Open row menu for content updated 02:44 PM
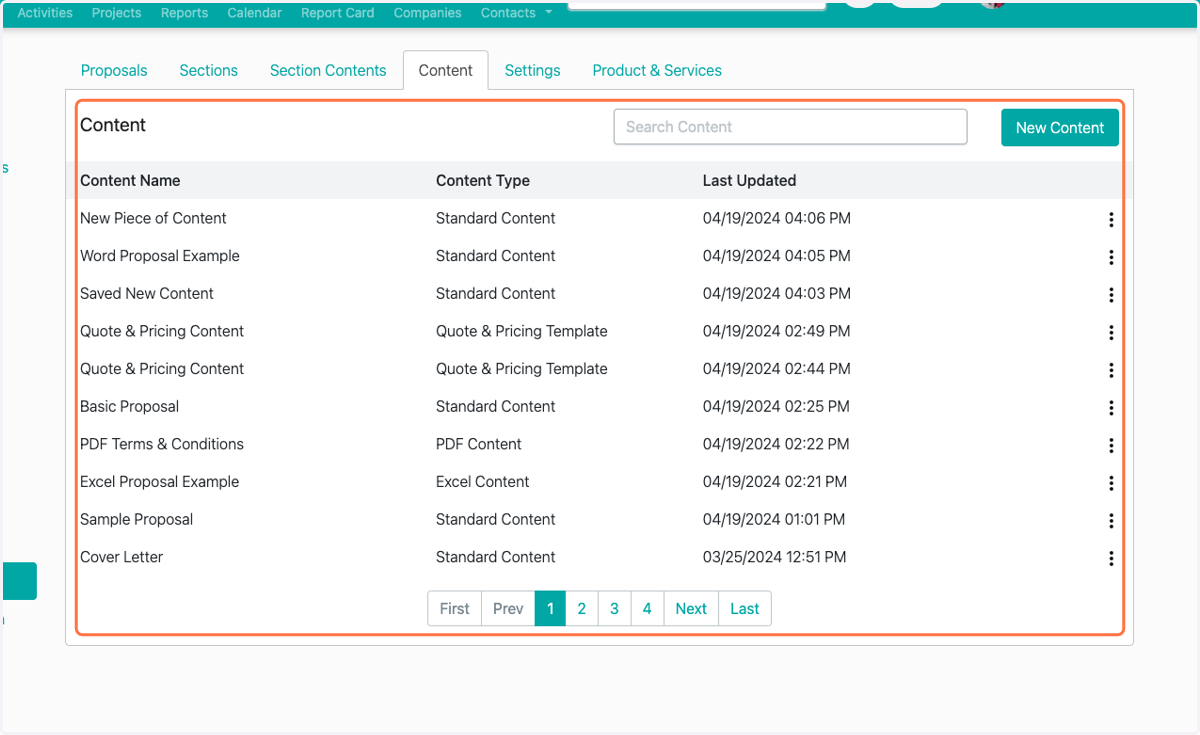 [1111, 370]
